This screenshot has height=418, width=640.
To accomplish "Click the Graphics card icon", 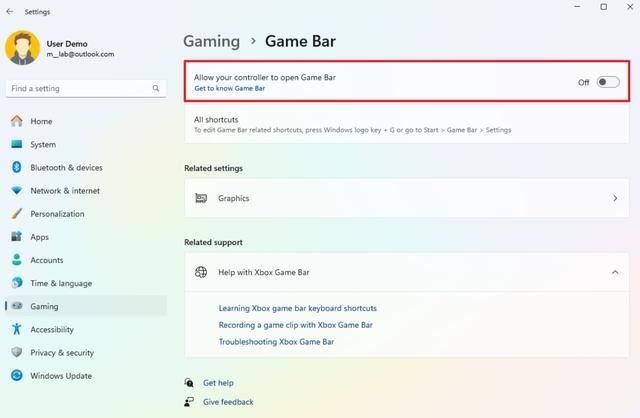I will pos(201,198).
